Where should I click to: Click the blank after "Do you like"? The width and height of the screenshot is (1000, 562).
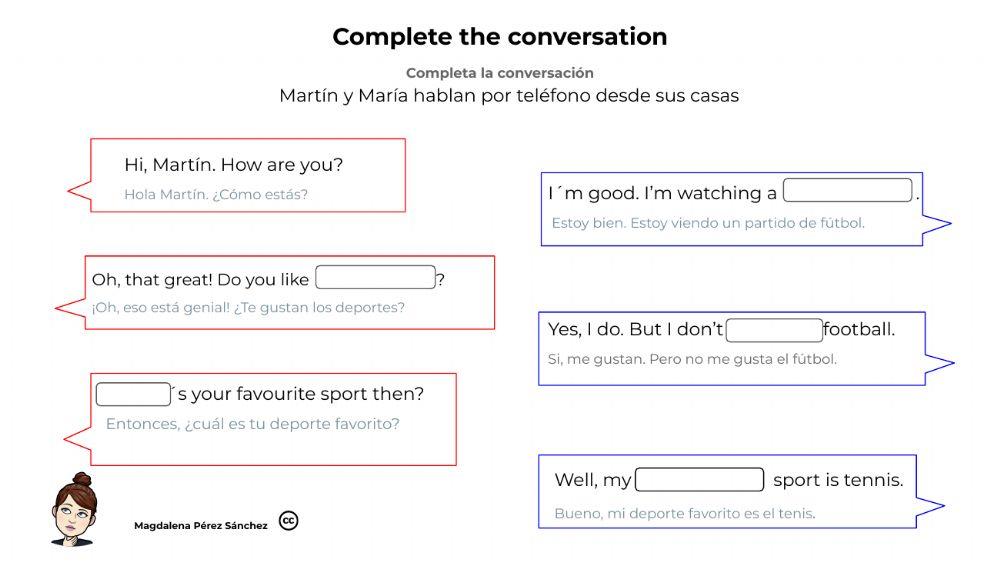[375, 278]
